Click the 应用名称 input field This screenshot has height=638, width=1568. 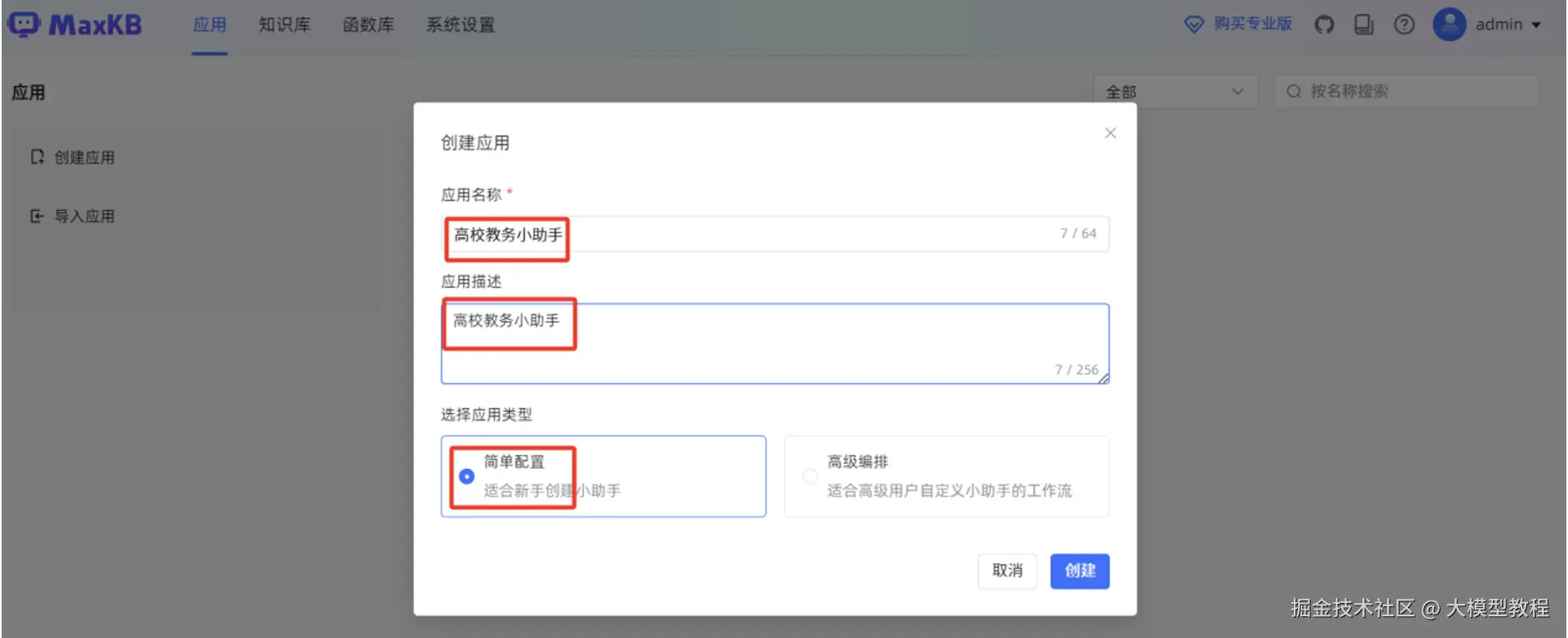pyautogui.click(x=775, y=234)
